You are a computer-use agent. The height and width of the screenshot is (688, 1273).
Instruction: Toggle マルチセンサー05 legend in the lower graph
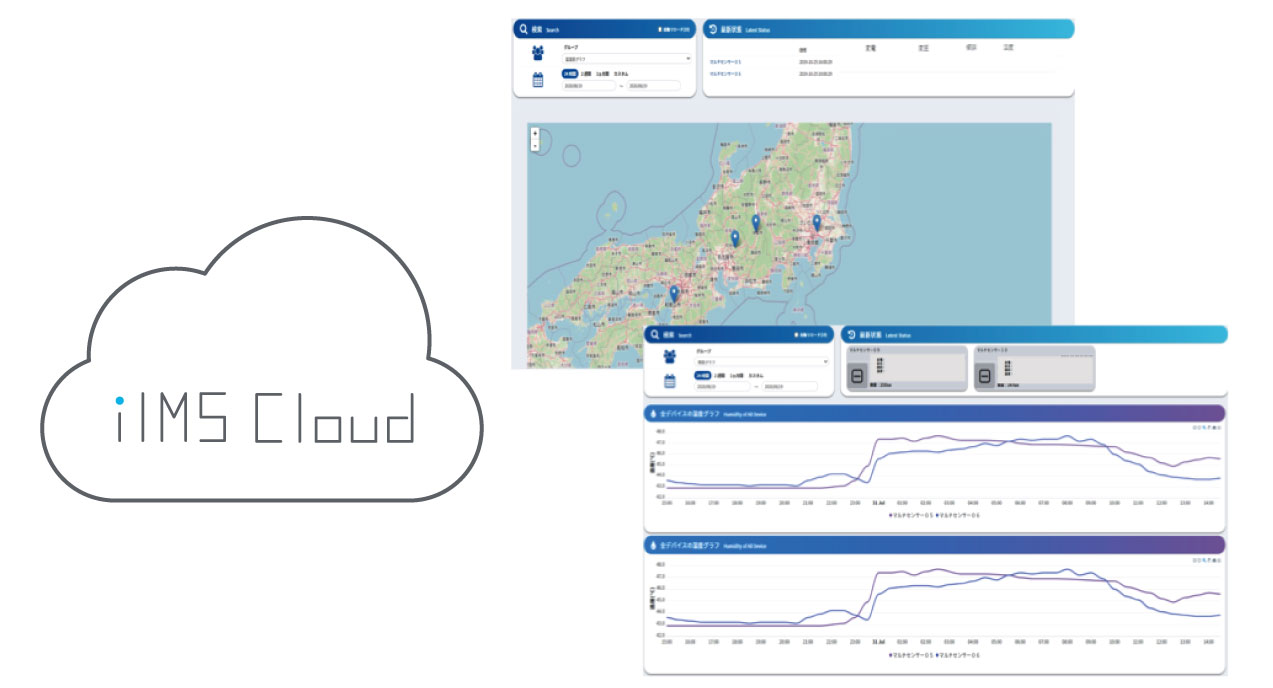coord(910,656)
